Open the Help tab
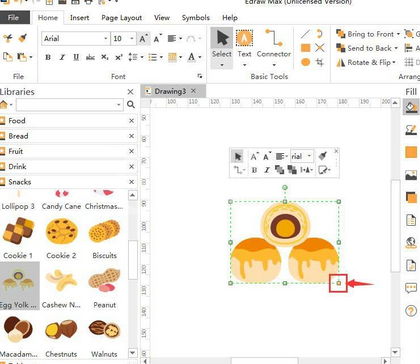The height and width of the screenshot is (364, 420). [230, 18]
